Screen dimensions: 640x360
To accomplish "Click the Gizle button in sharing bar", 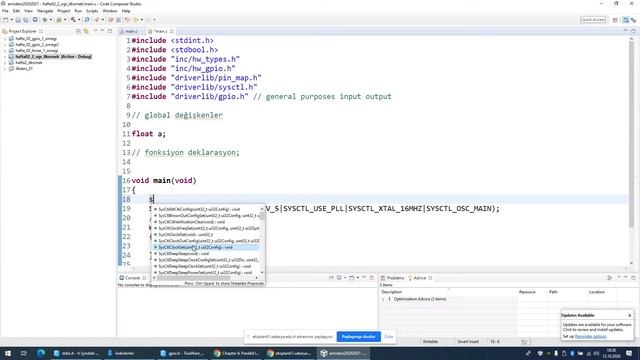I will (x=389, y=337).
